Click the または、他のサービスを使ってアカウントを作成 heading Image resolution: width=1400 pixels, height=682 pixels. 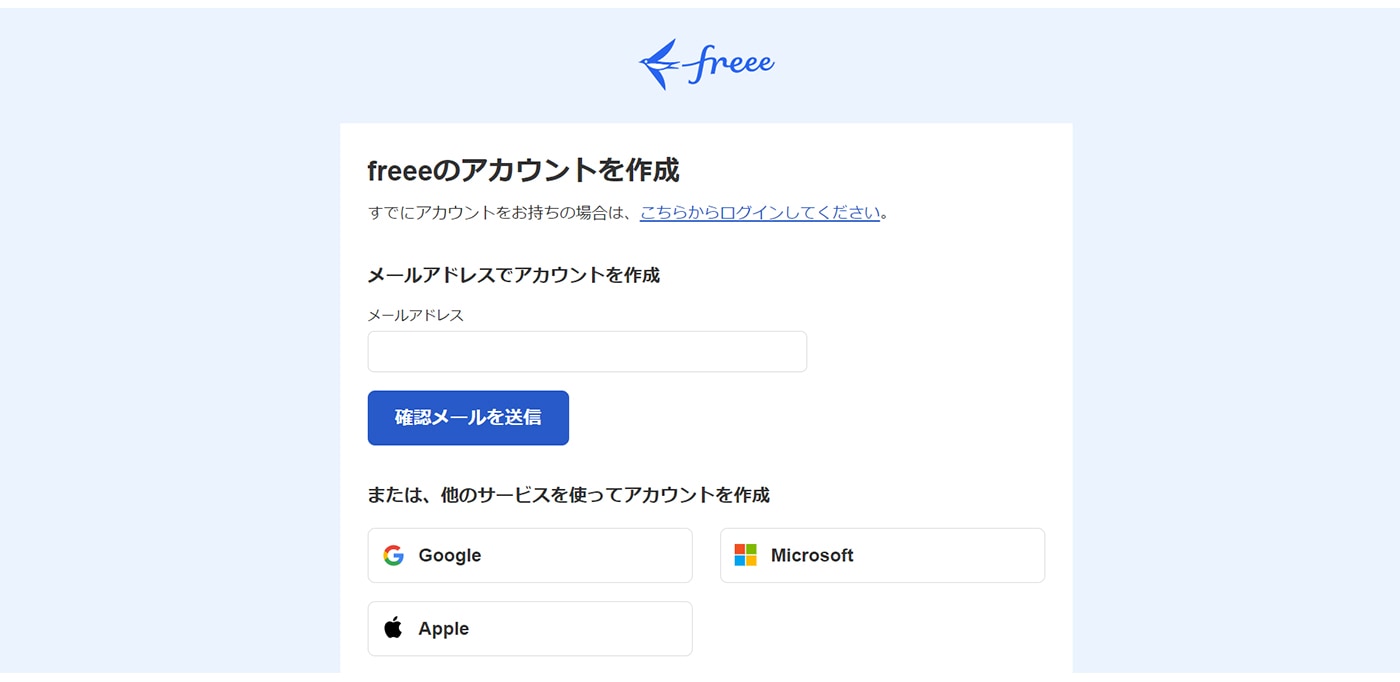568,495
